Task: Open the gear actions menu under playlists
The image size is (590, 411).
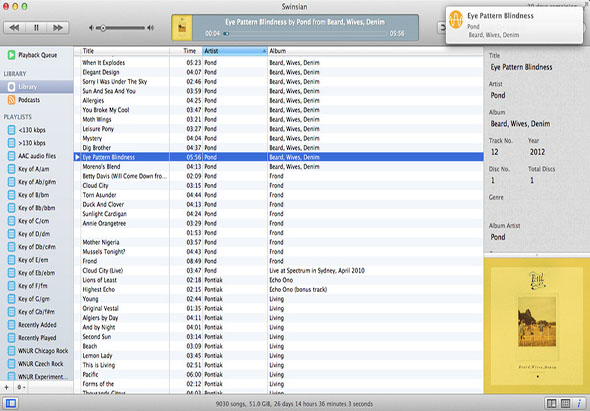Action: tap(21, 387)
